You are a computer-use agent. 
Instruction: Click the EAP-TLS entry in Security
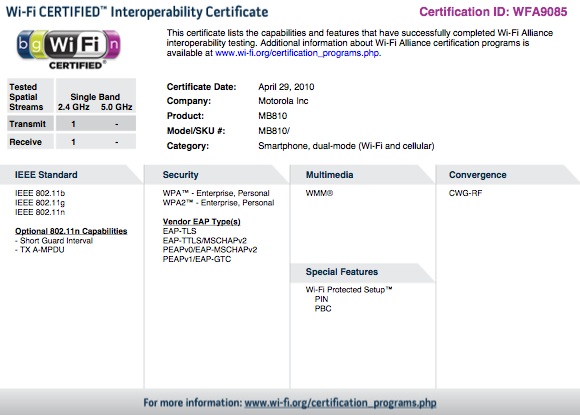click(x=179, y=231)
